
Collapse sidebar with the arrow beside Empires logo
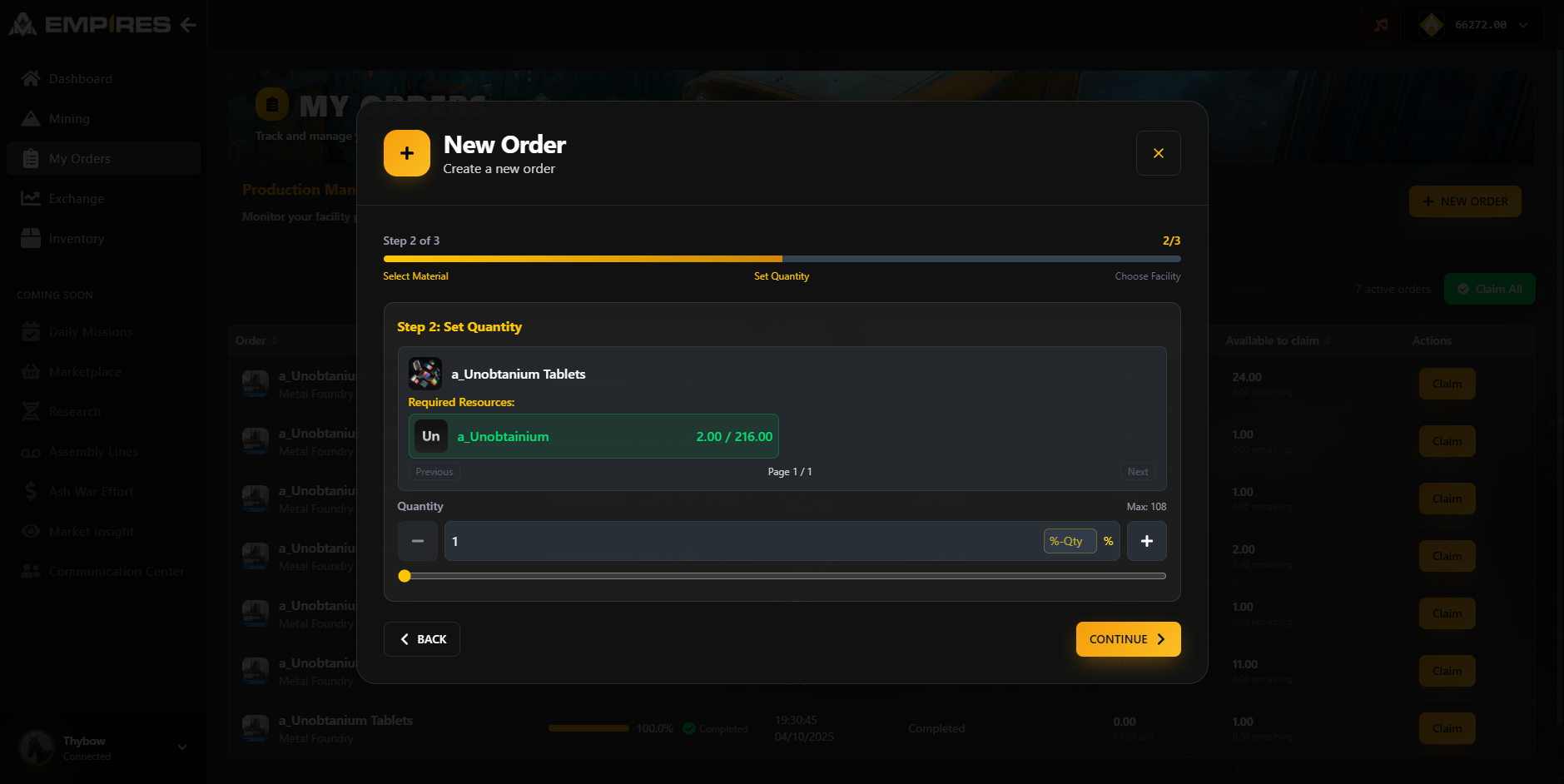pyautogui.click(x=189, y=25)
